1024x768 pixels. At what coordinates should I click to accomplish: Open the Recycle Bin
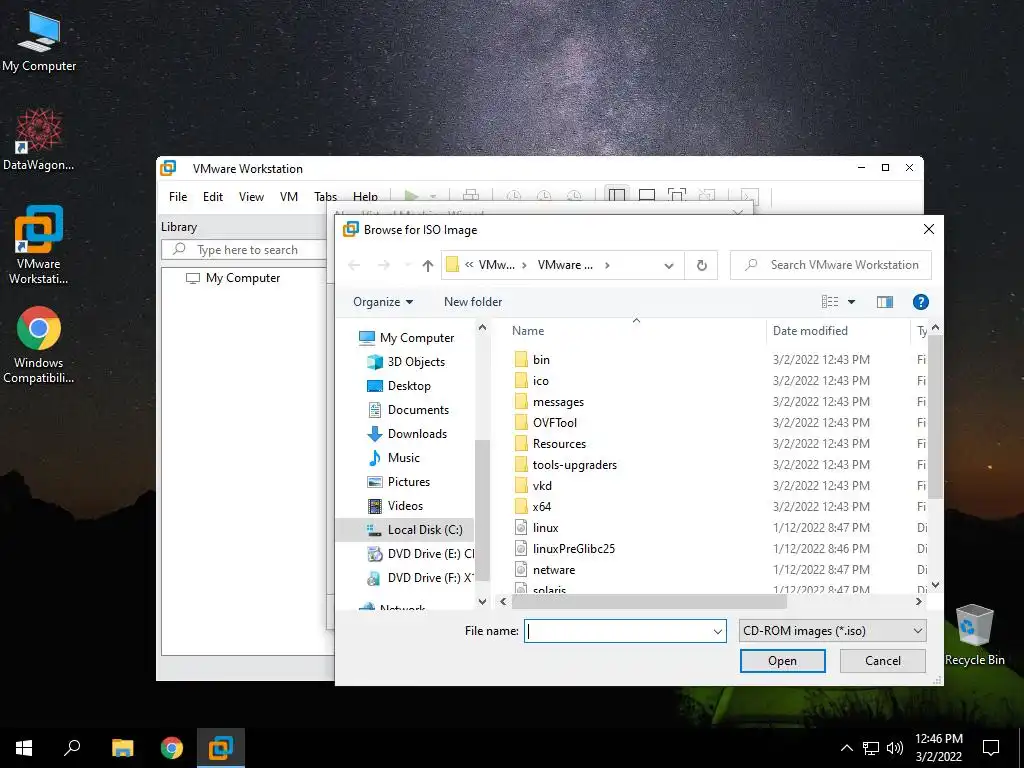[974, 635]
